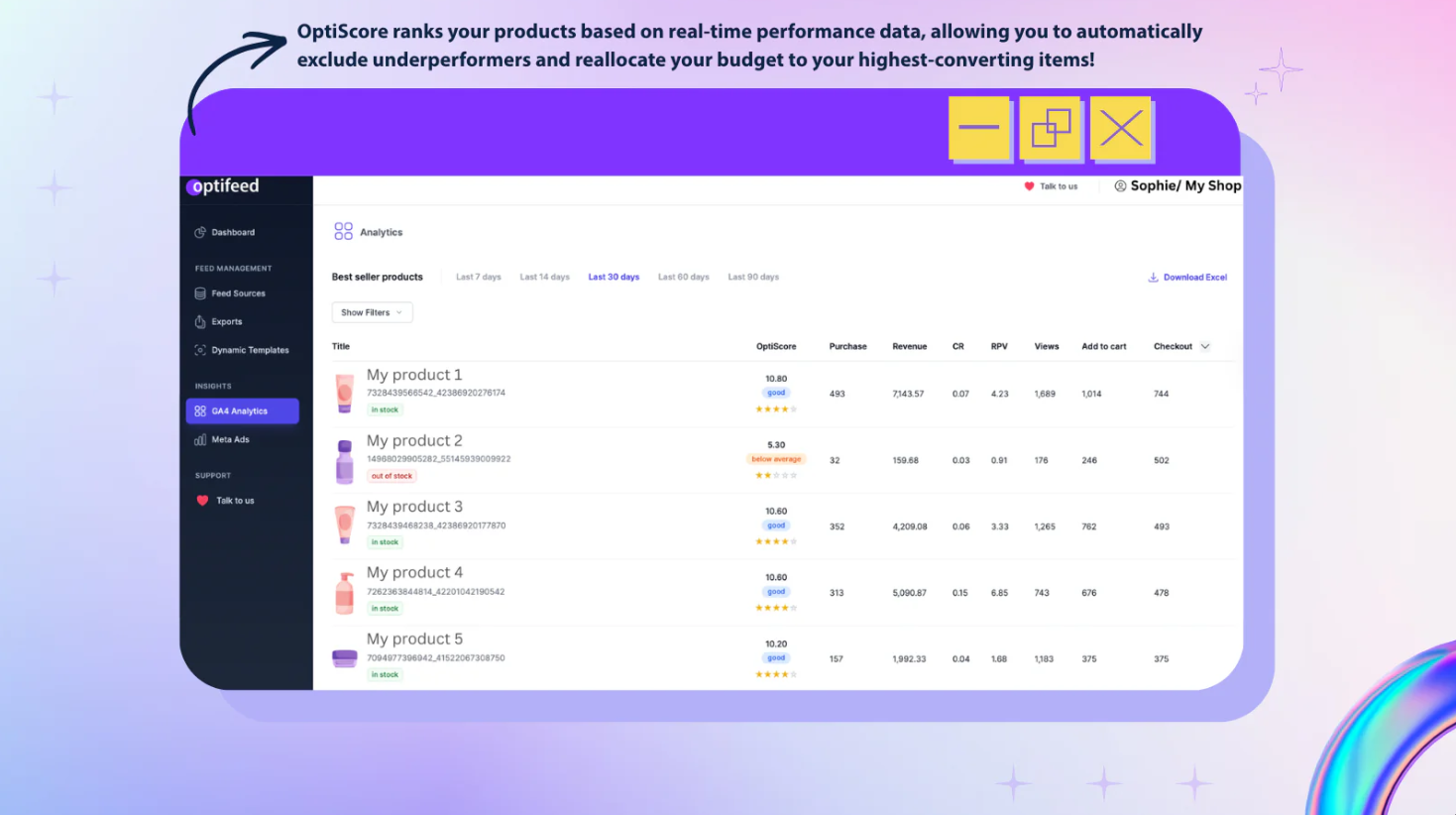Click My product 3 thumbnail image
This screenshot has width=1456, height=815.
click(x=344, y=525)
